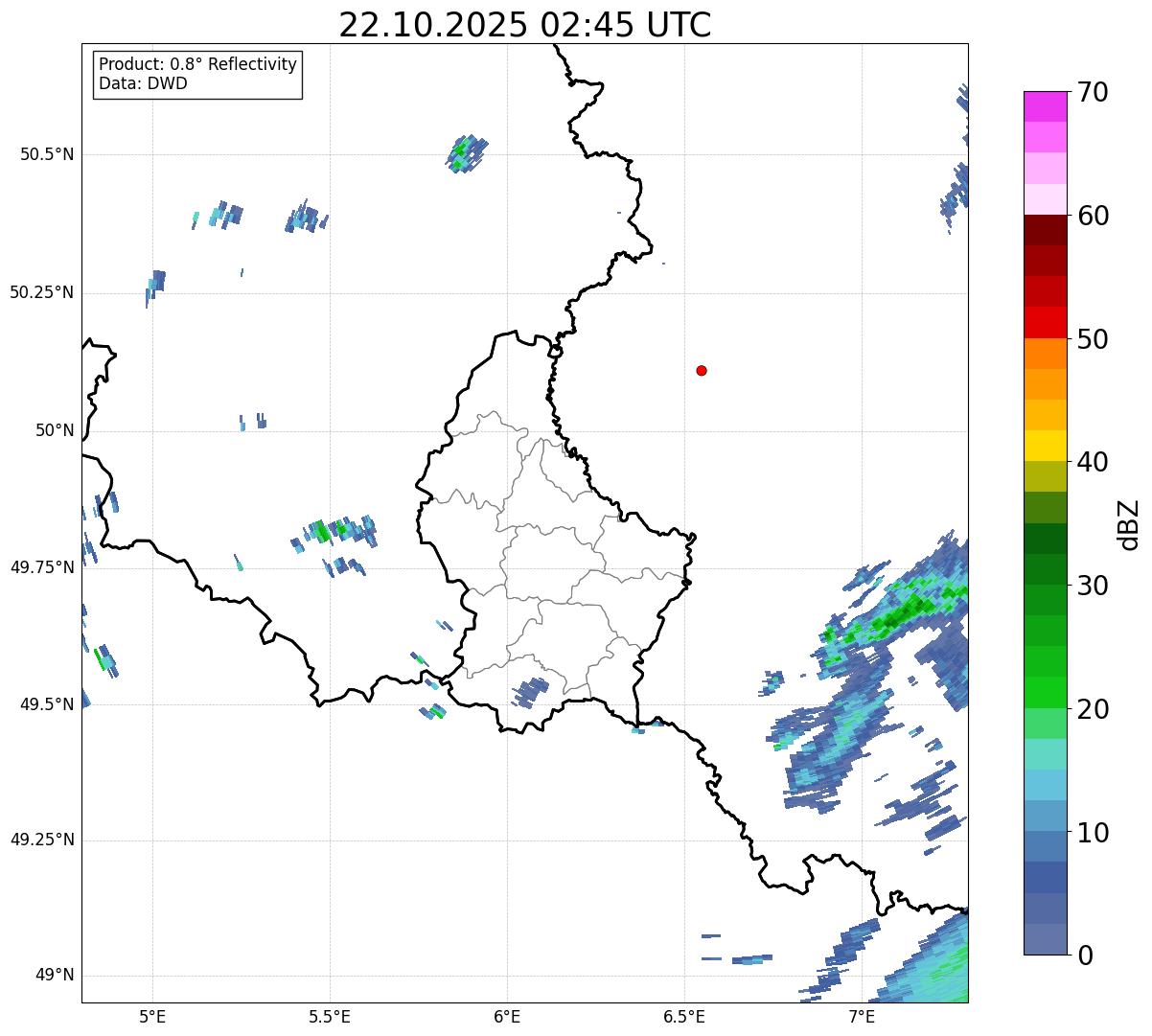Click the Product 0.8° Reflectivity label
1152x1036 pixels.
click(198, 64)
